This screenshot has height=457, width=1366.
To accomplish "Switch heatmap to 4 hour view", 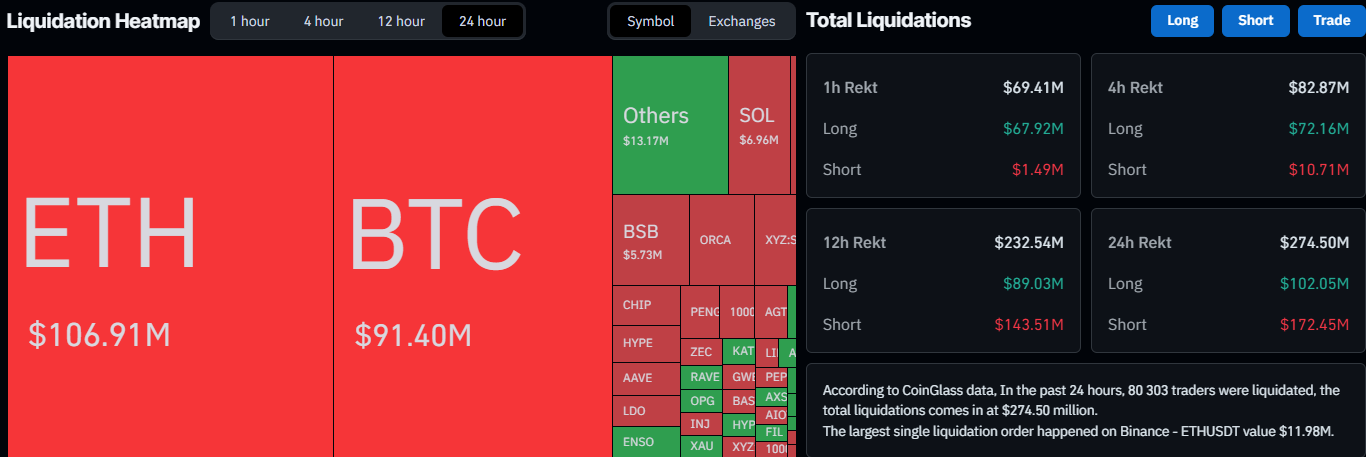I will coord(323,21).
